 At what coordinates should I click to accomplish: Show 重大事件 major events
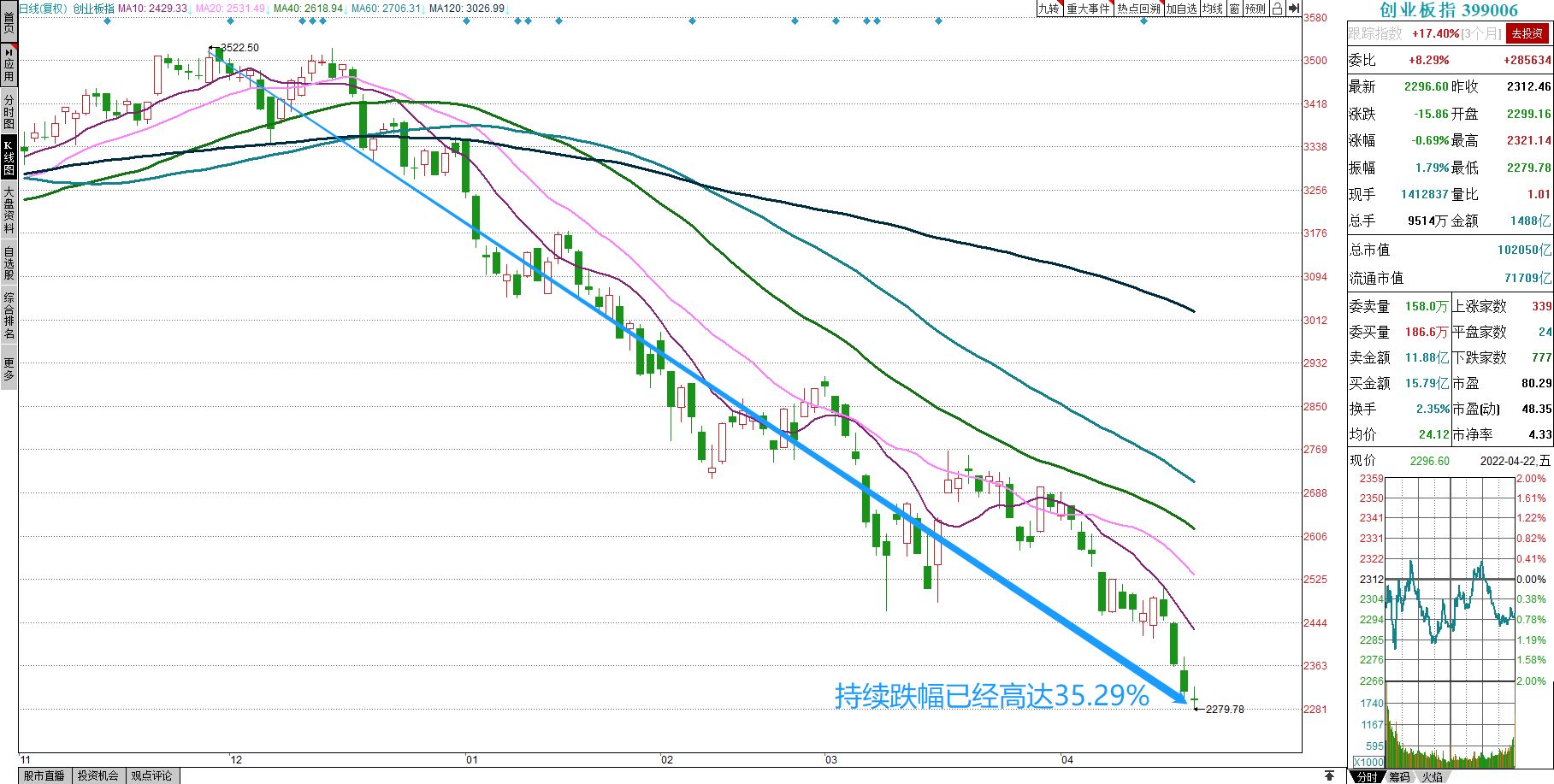tap(1088, 9)
